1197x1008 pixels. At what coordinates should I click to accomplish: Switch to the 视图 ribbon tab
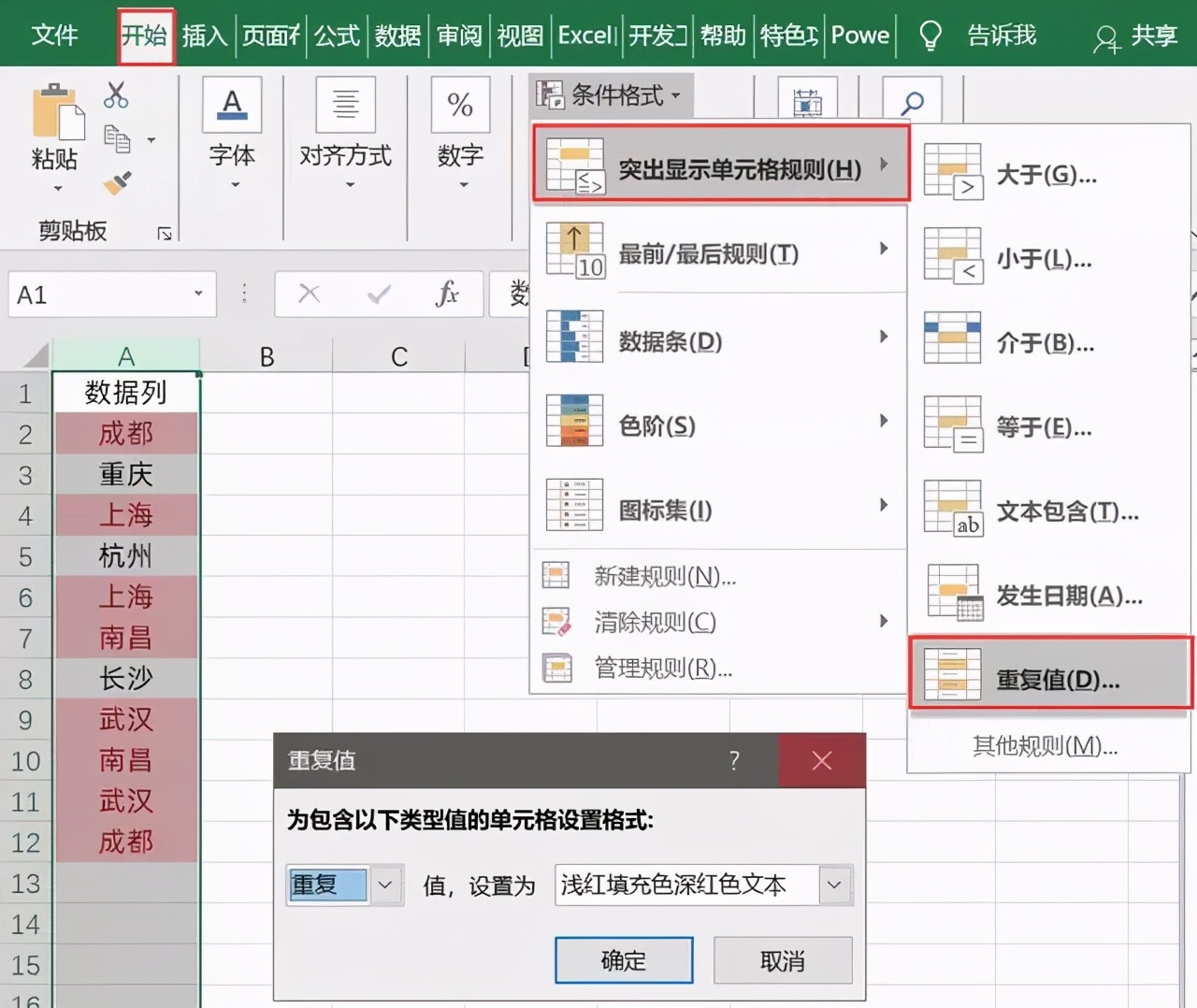click(x=520, y=35)
